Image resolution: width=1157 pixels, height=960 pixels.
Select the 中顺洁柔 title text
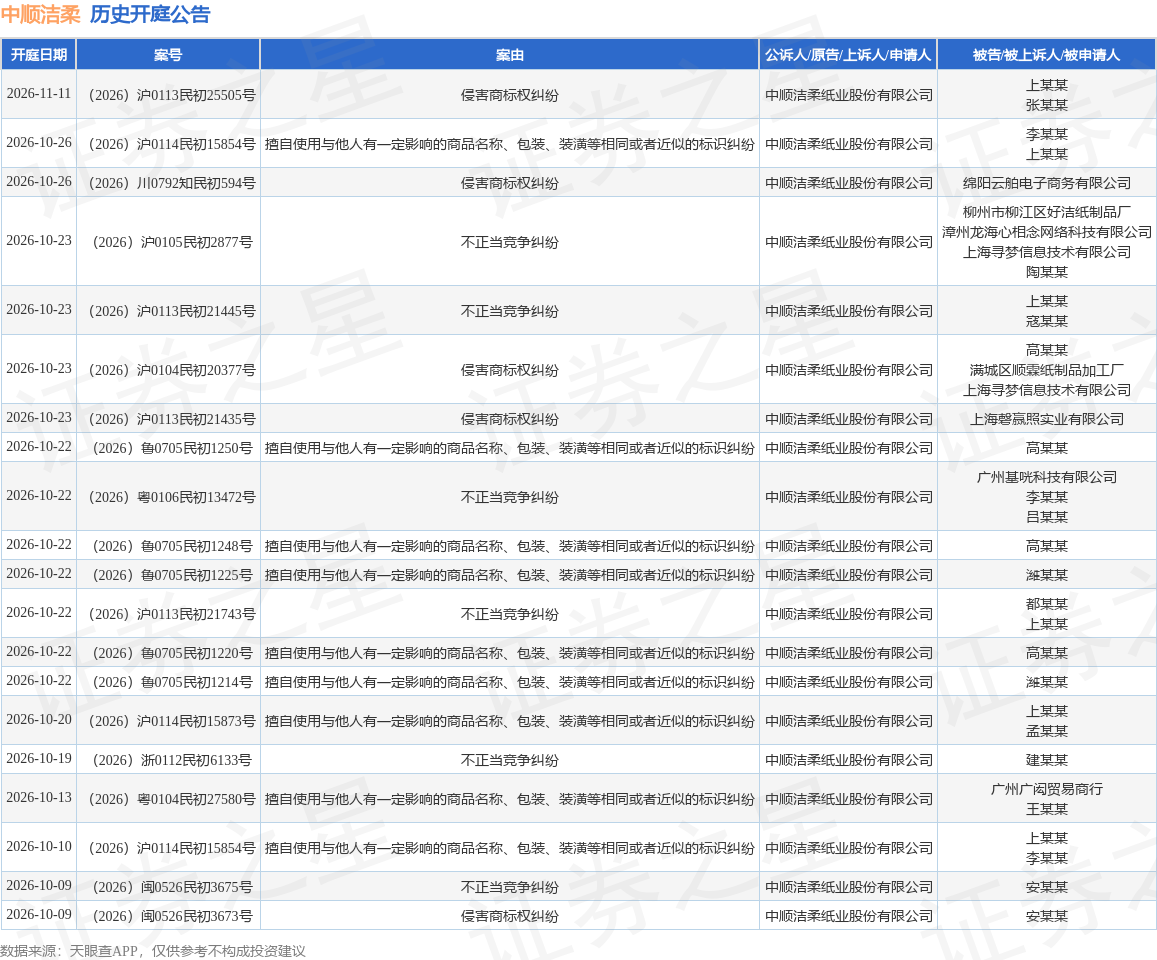[41, 14]
